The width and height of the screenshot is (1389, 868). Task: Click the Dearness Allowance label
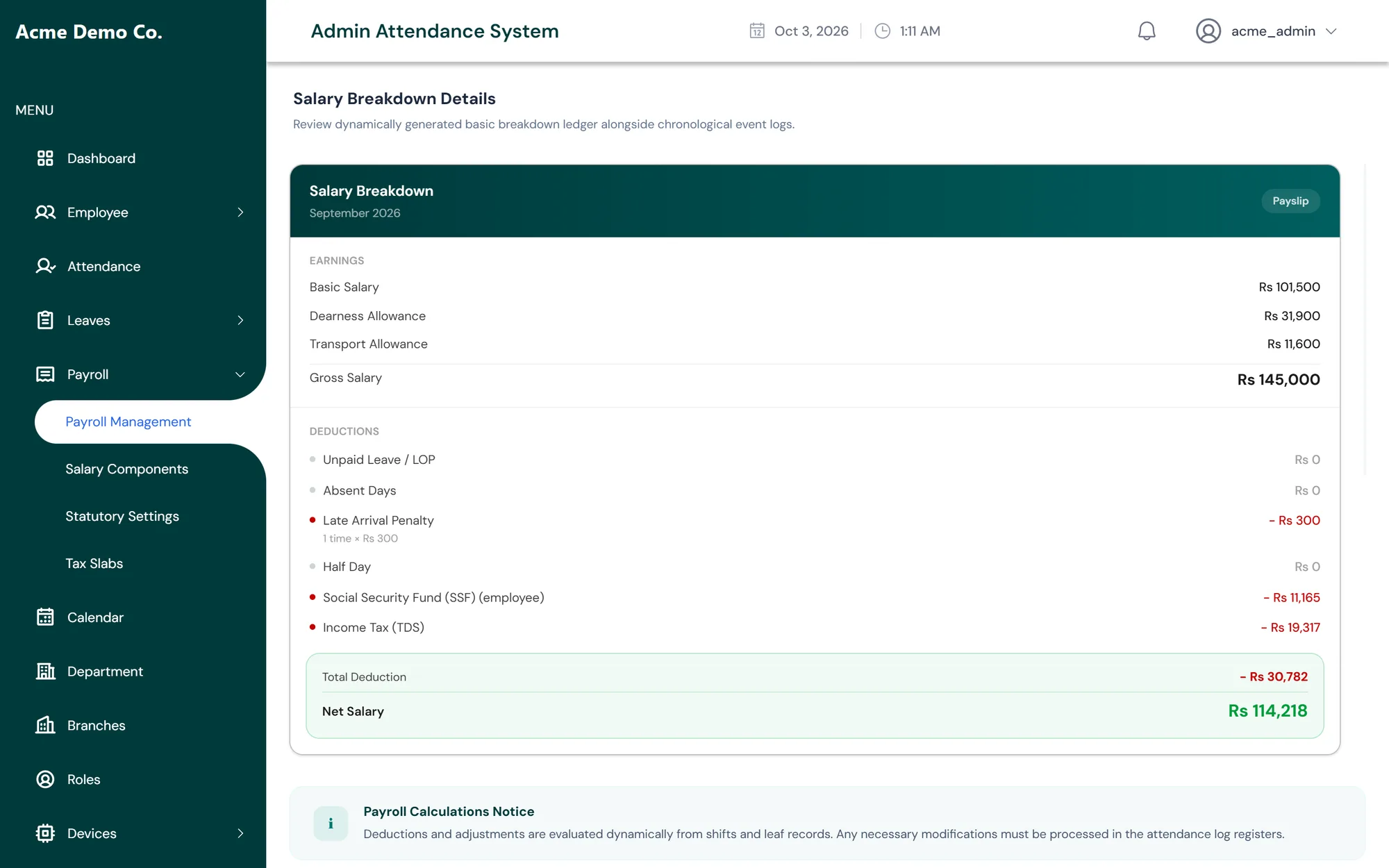point(367,316)
